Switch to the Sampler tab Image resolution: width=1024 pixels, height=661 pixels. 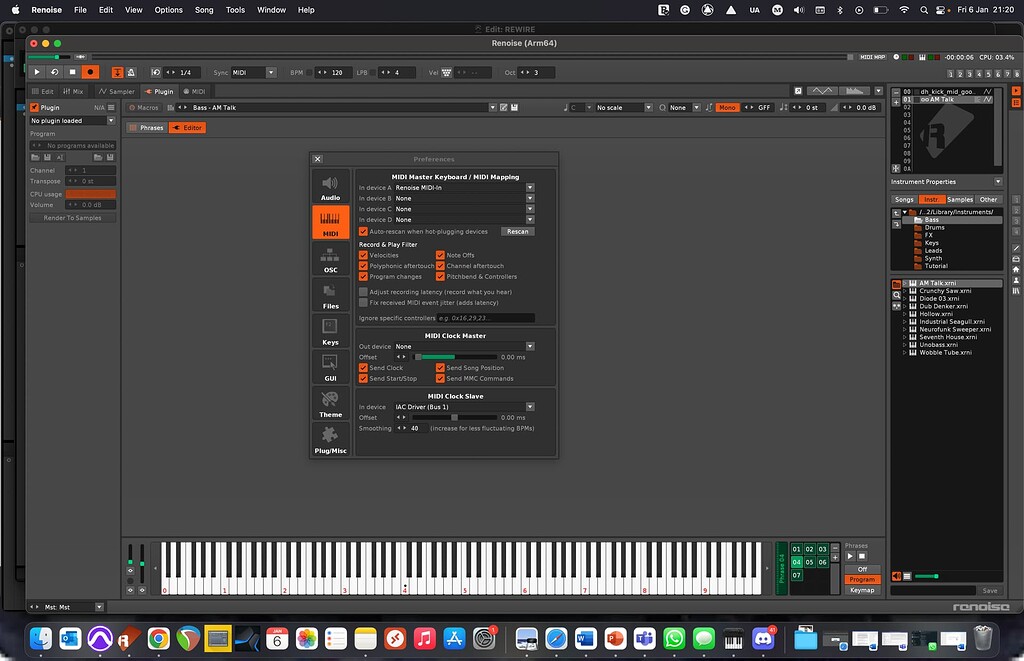[x=116, y=91]
